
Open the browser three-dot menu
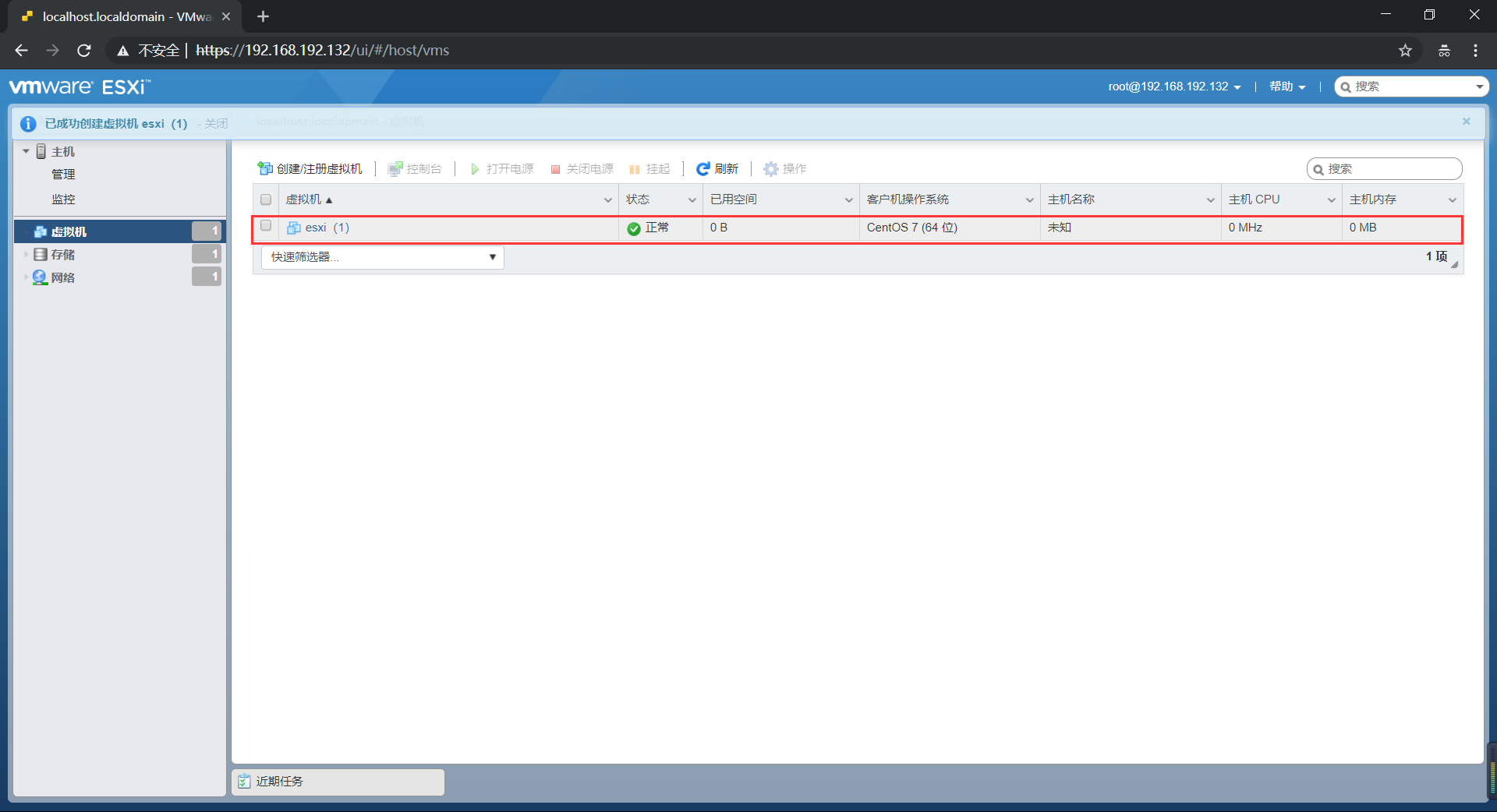click(1475, 51)
